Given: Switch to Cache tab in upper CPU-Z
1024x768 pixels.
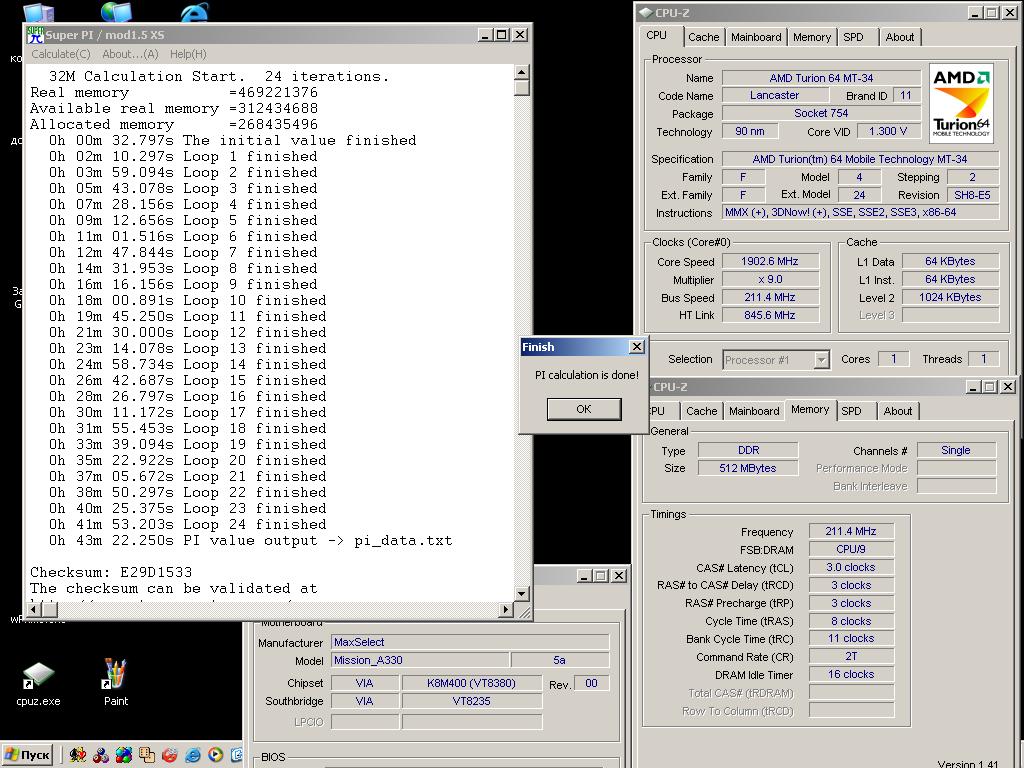Looking at the screenshot, I should (703, 37).
